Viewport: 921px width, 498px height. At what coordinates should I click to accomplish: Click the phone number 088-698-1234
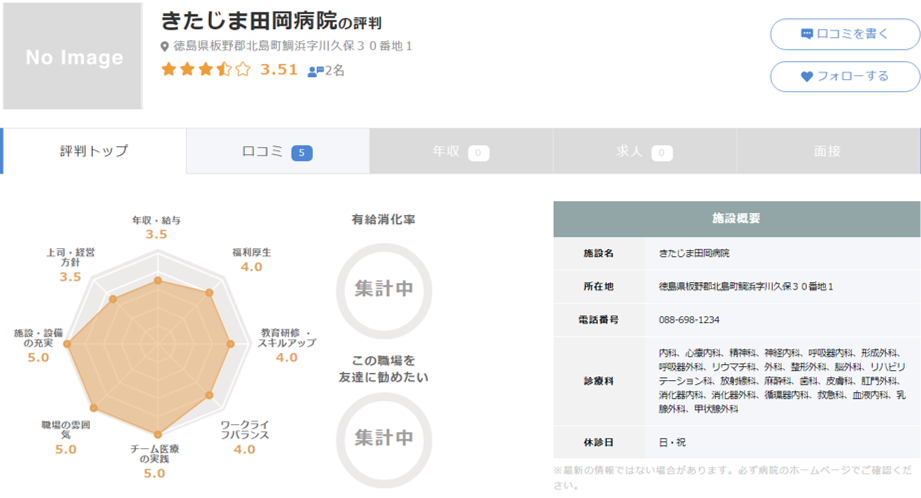tap(689, 320)
